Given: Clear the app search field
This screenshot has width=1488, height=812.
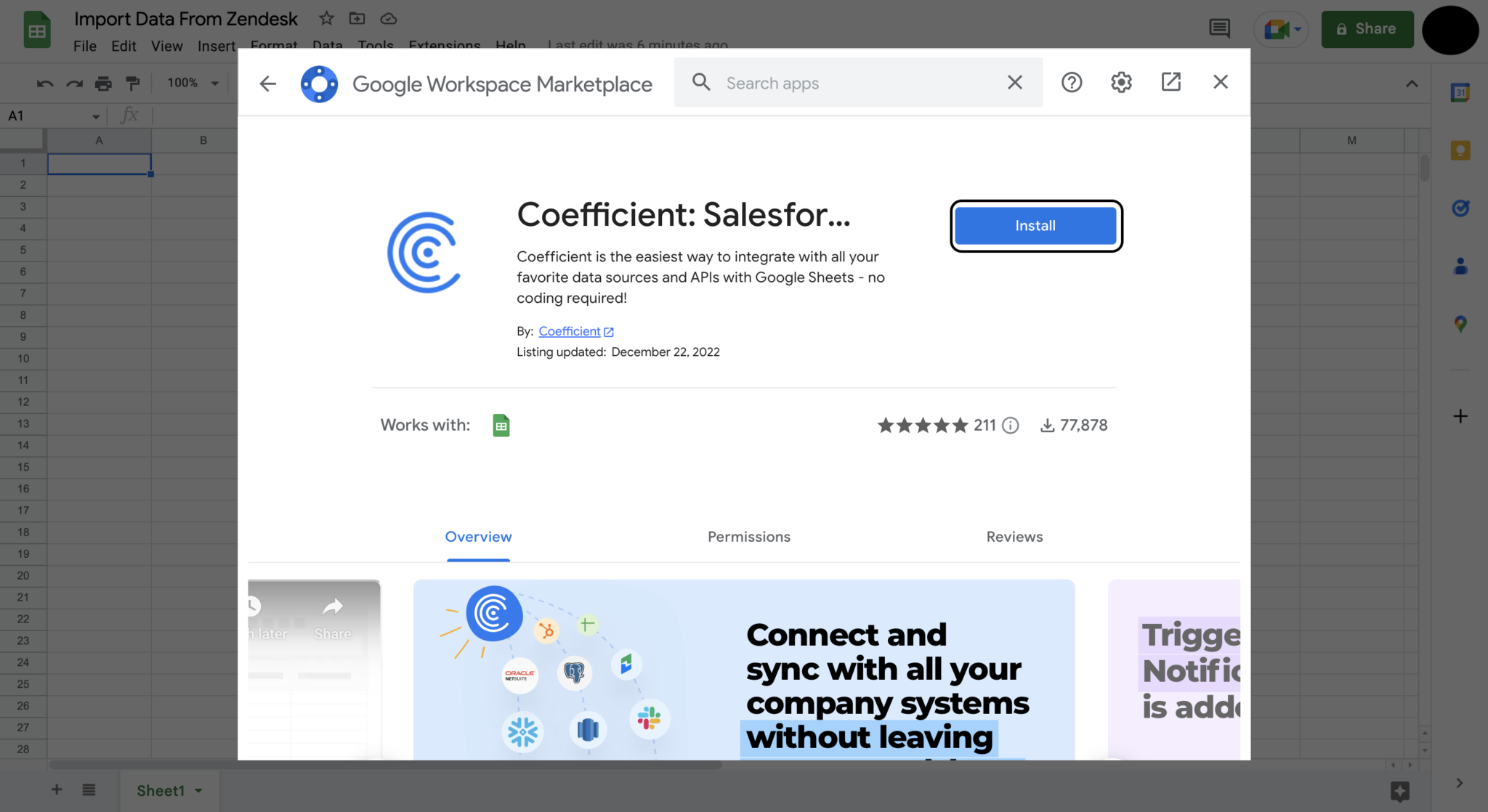Looking at the screenshot, I should (x=1014, y=82).
